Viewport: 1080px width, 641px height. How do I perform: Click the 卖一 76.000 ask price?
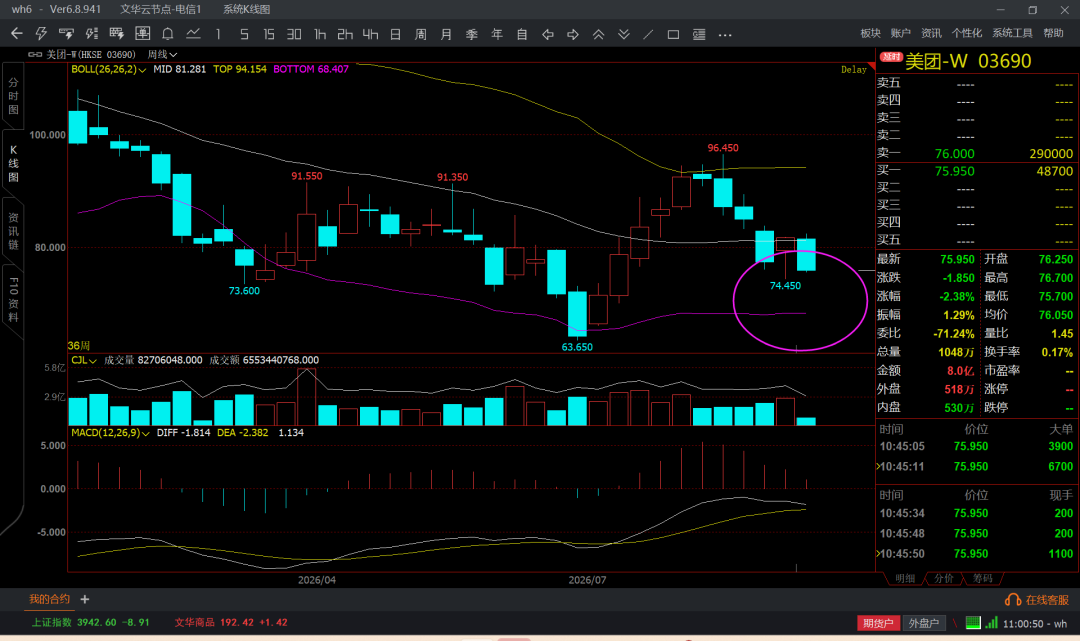coord(954,154)
